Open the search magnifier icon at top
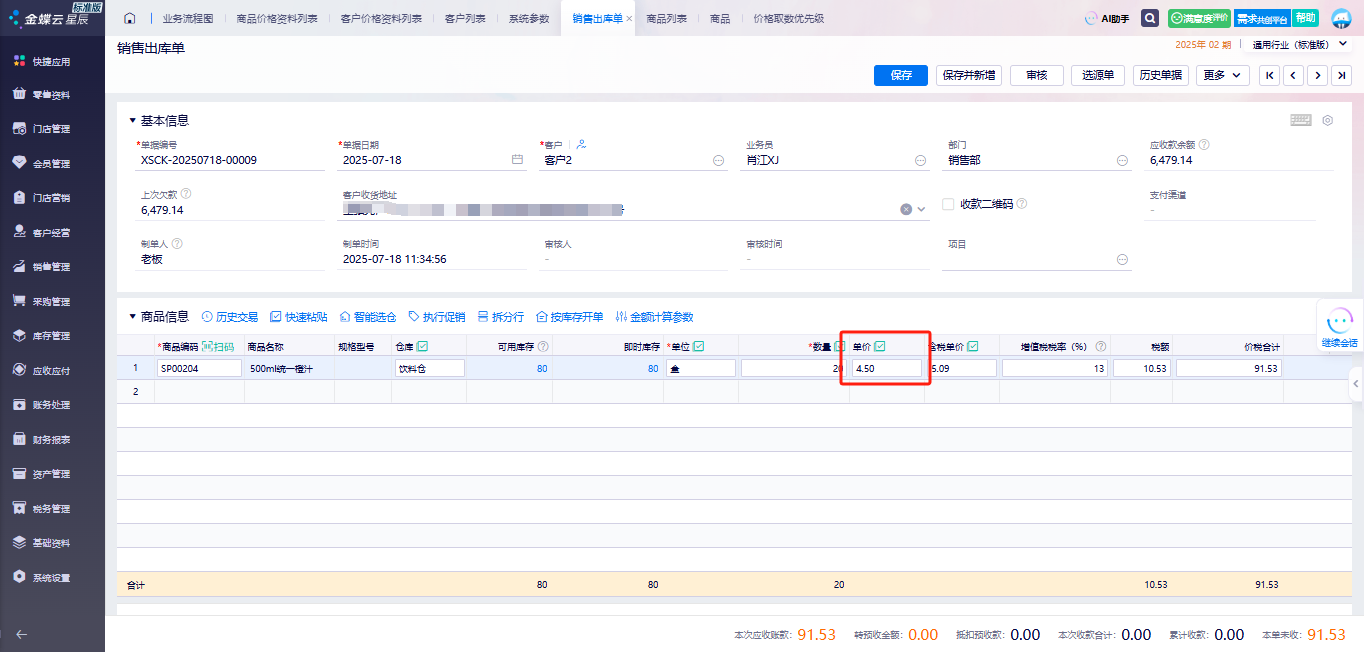Viewport: 1364px width, 652px height. (x=1150, y=18)
